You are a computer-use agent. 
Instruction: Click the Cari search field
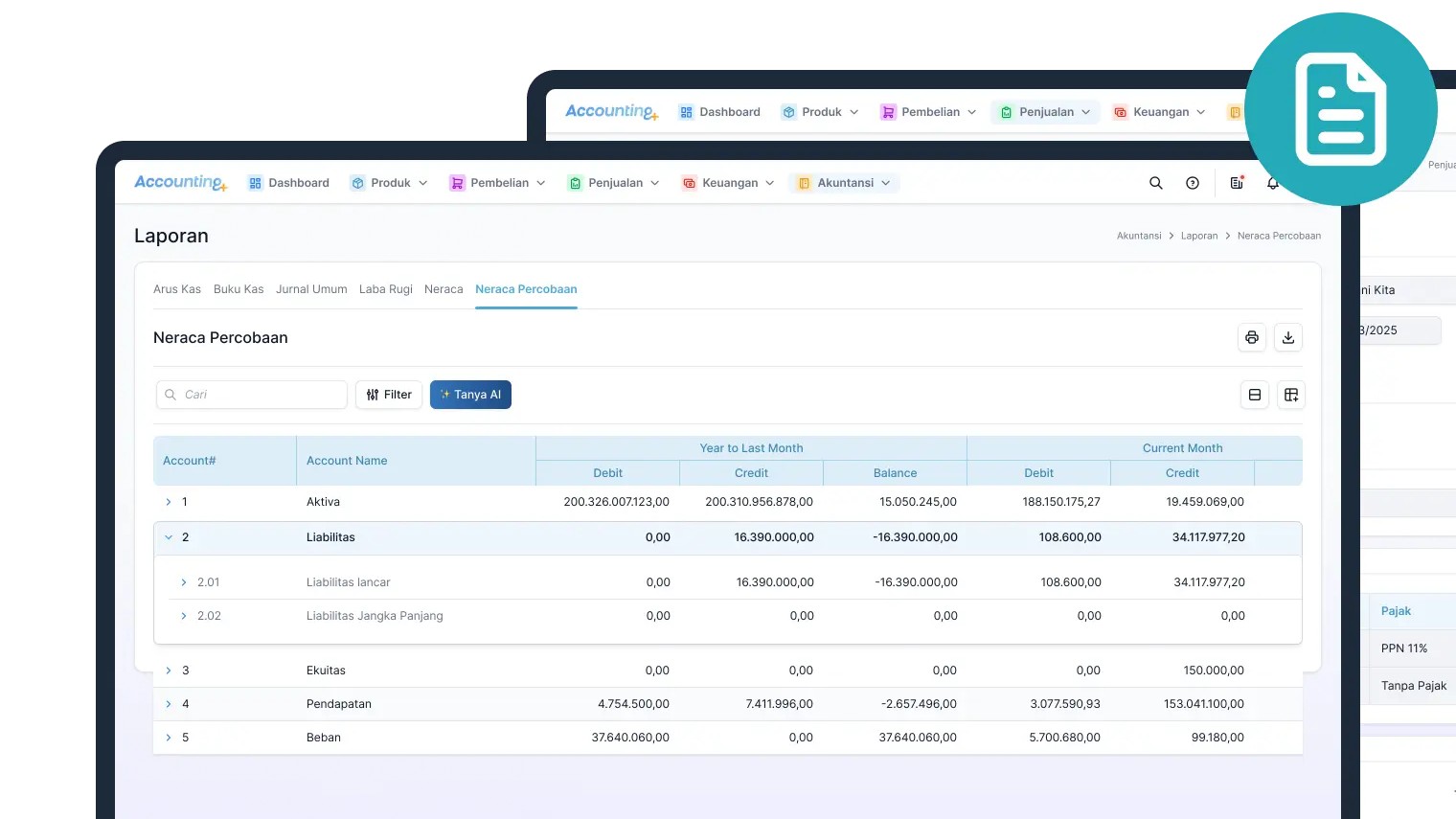coord(259,395)
